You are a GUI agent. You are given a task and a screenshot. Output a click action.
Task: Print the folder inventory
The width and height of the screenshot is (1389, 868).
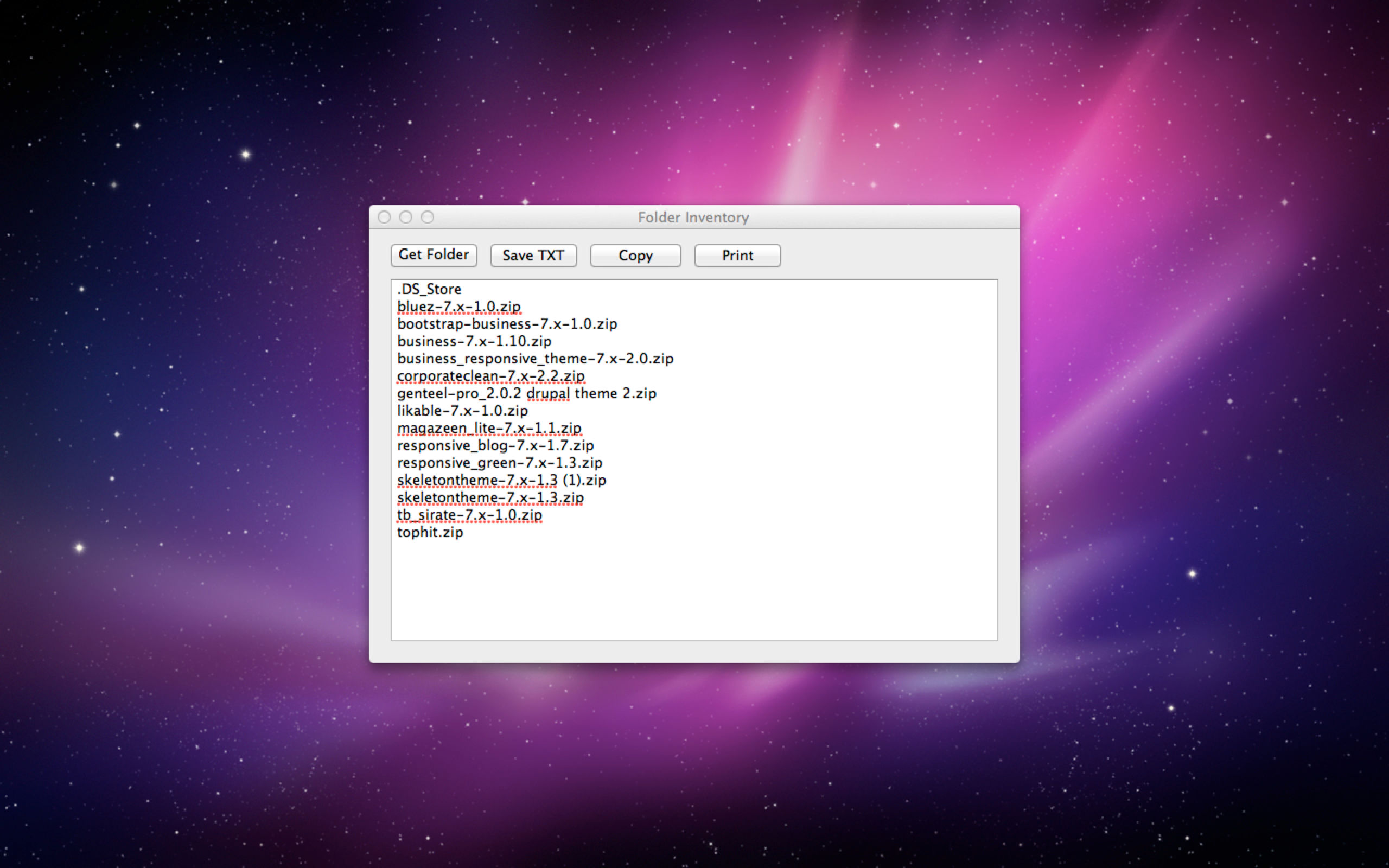pyautogui.click(x=737, y=256)
